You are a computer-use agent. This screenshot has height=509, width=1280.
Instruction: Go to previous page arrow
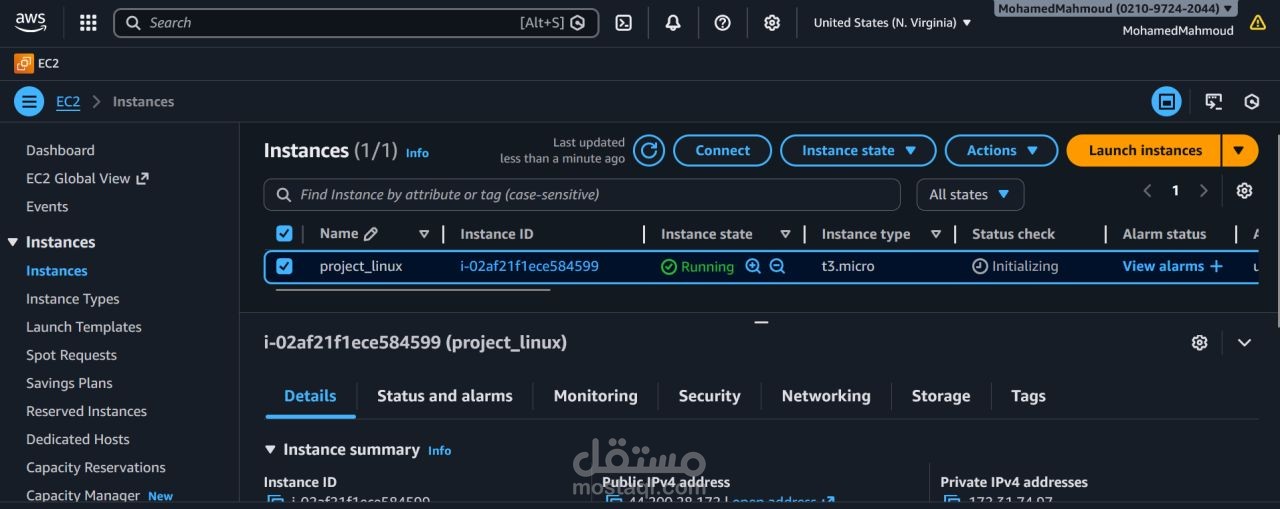click(x=1147, y=191)
